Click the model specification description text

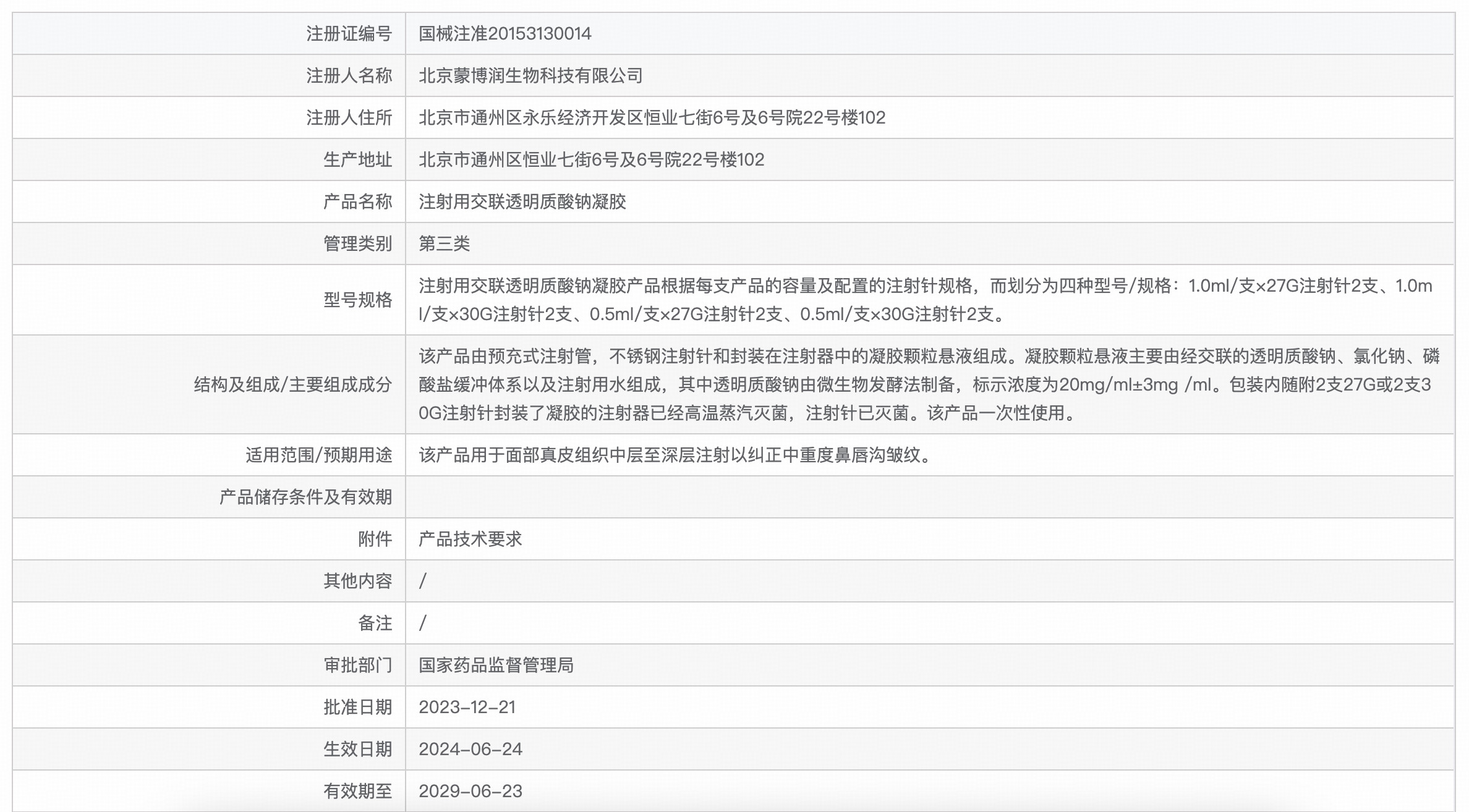point(925,300)
